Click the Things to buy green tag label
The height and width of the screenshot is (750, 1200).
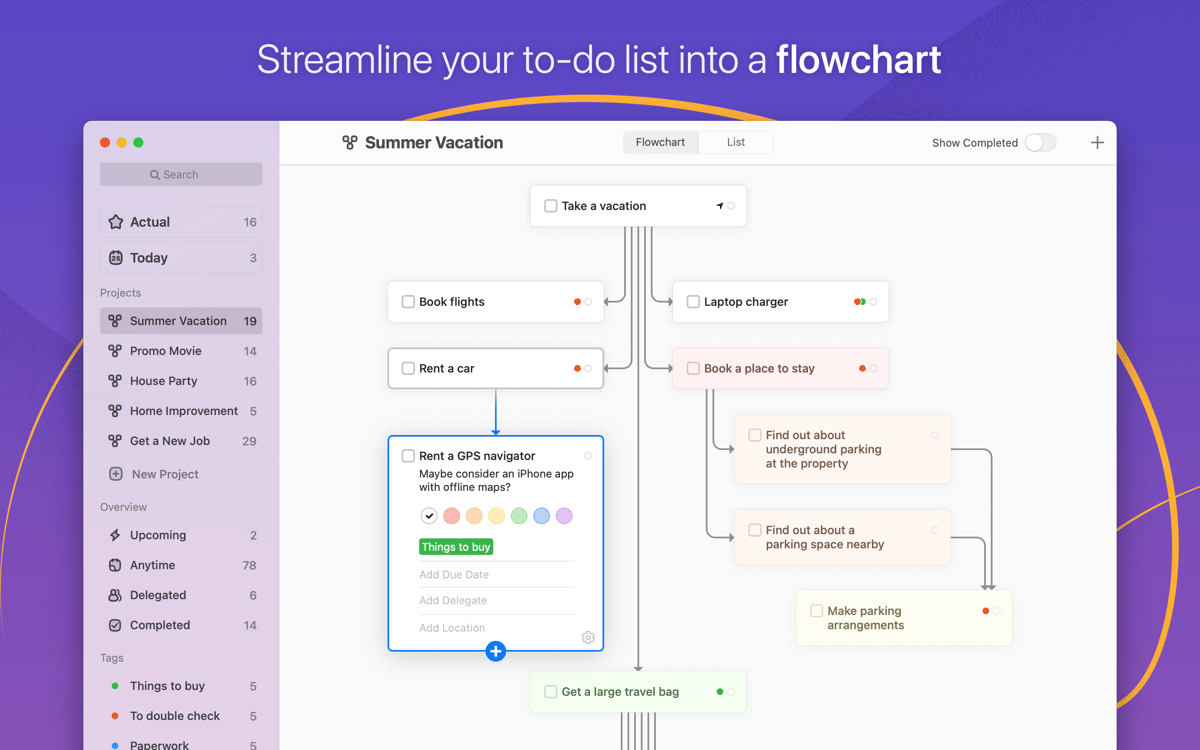point(456,547)
